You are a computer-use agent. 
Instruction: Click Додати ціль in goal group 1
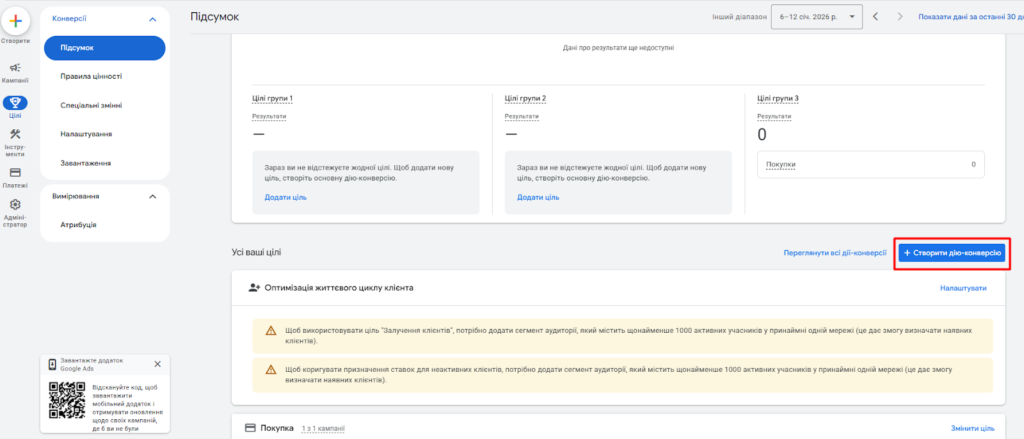pyautogui.click(x=285, y=198)
